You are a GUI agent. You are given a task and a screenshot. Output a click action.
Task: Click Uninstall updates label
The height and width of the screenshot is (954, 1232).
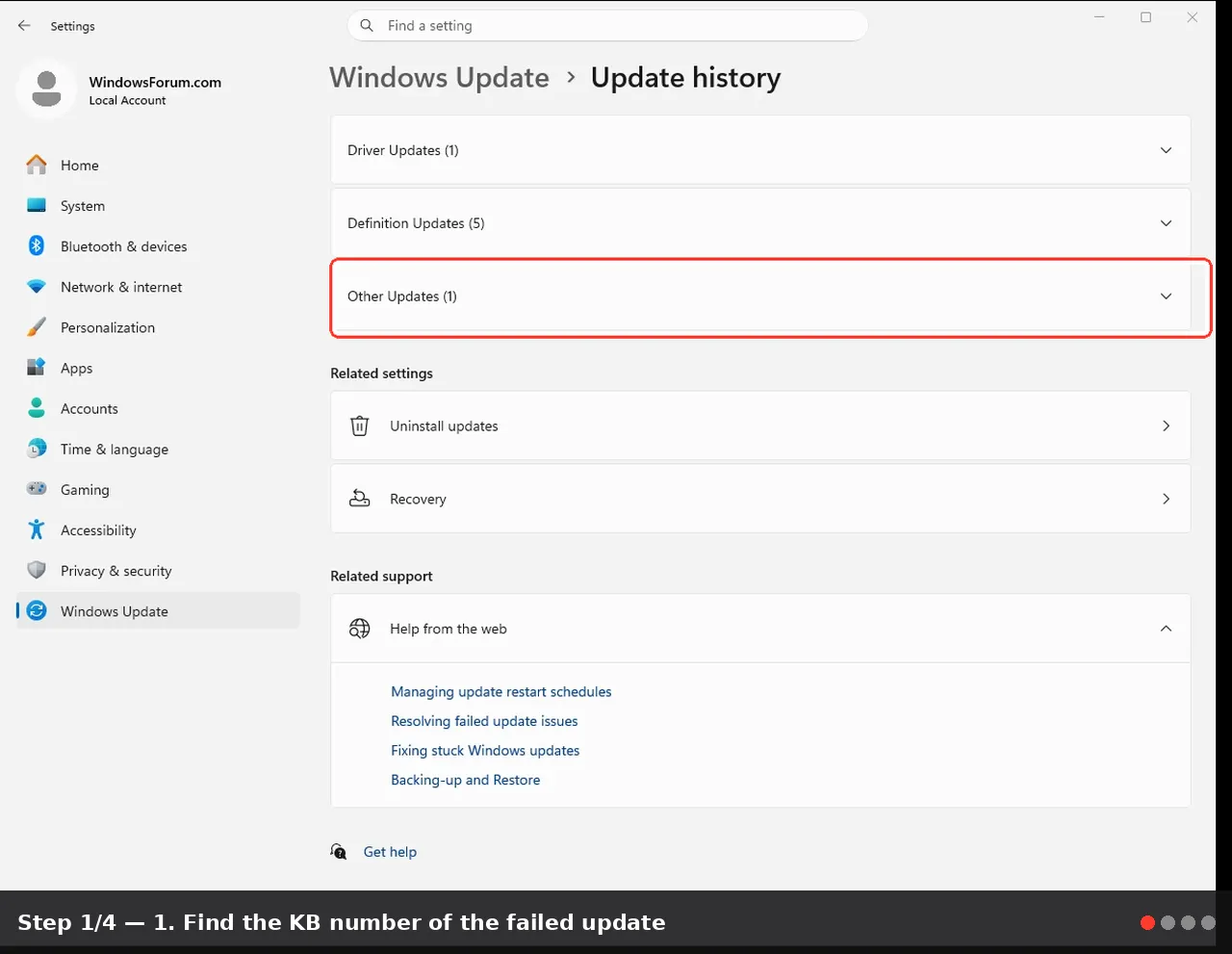coord(444,425)
